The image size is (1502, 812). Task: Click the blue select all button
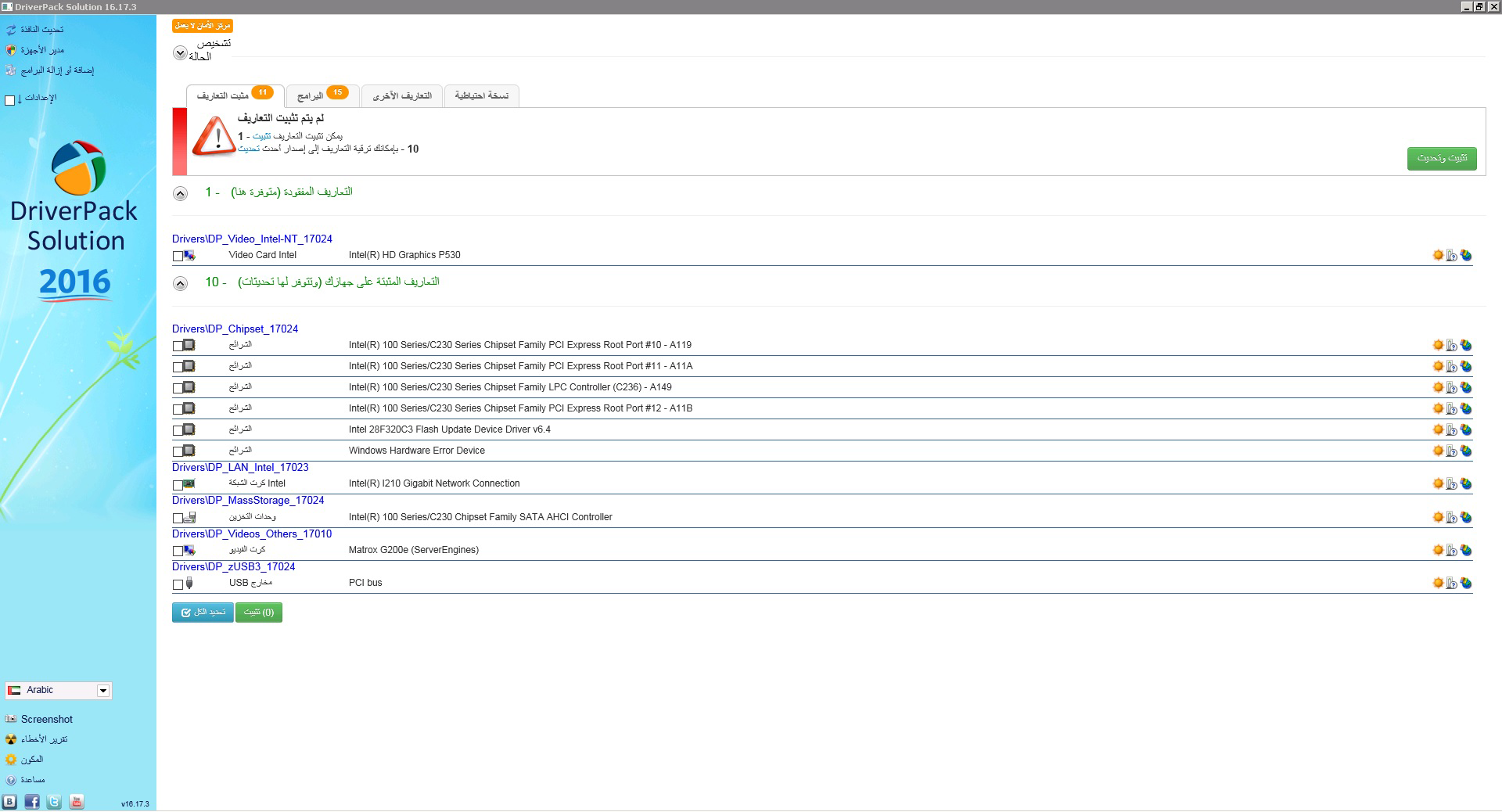pyautogui.click(x=203, y=612)
